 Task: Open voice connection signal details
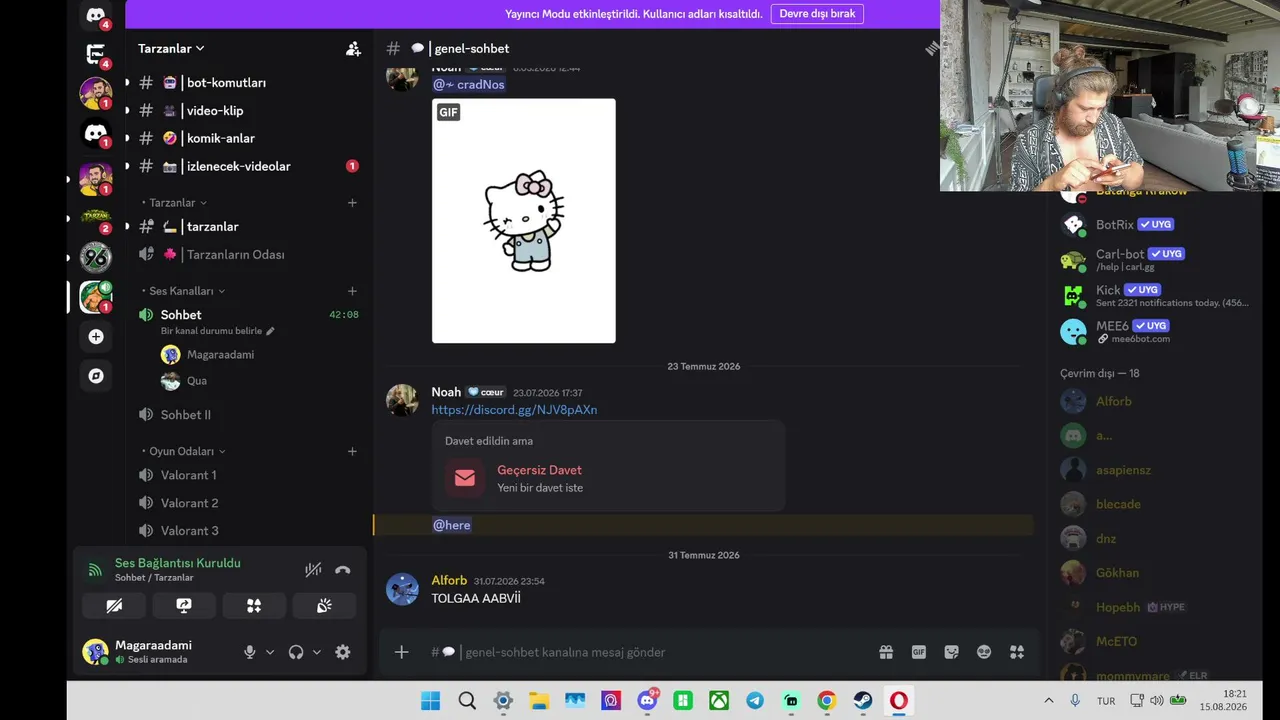[x=95, y=570]
